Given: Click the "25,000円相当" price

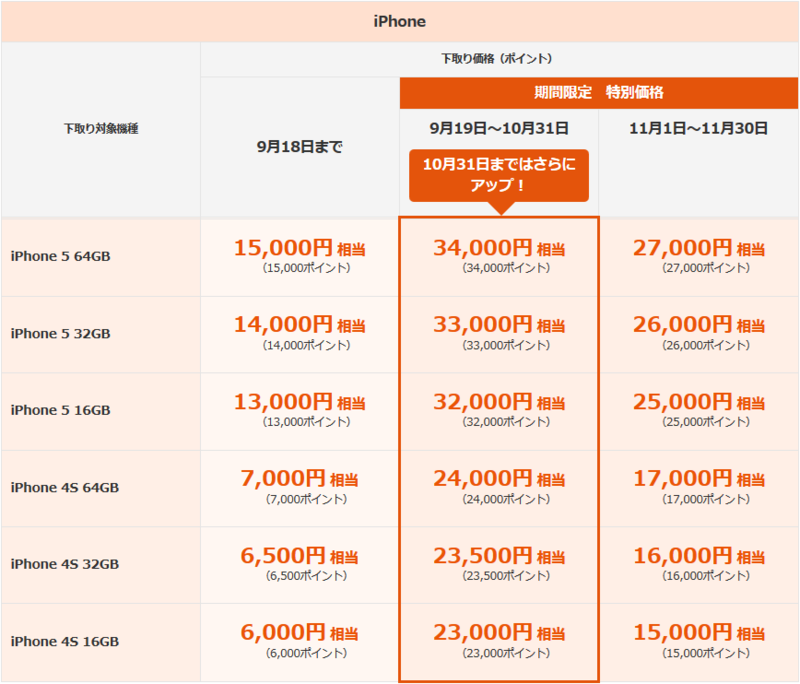Looking at the screenshot, I should (x=698, y=402).
